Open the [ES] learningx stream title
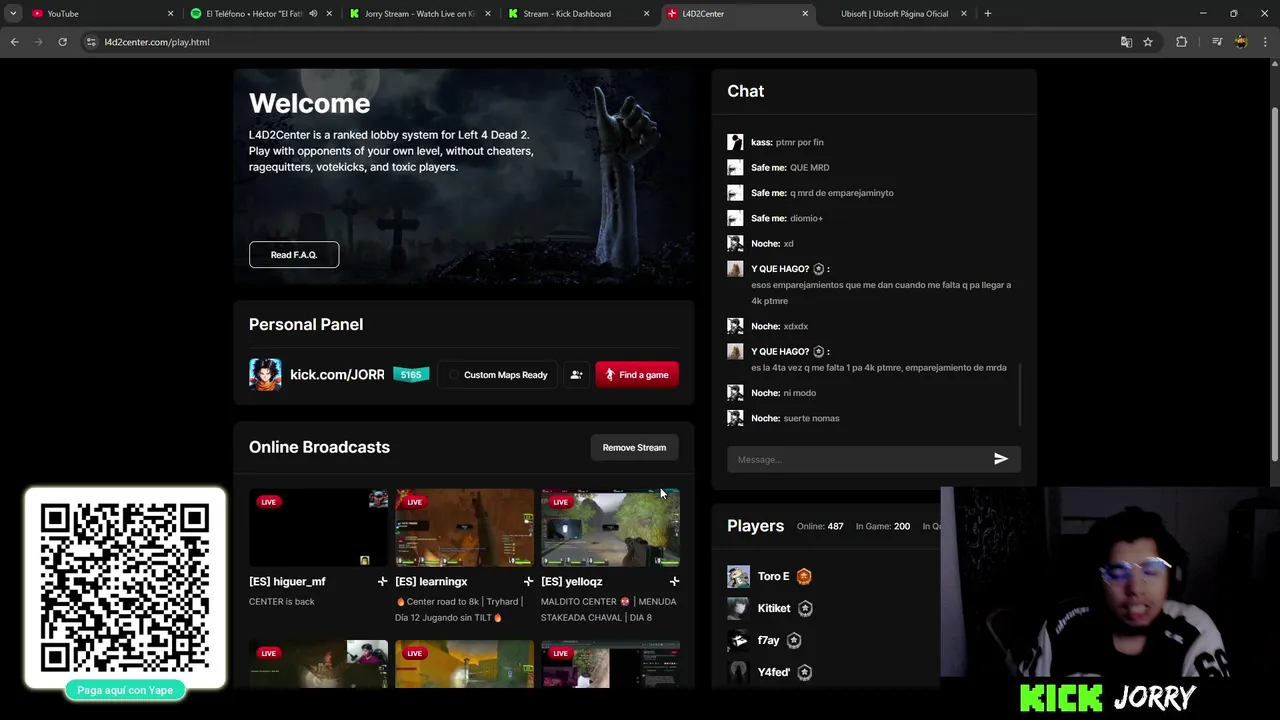The width and height of the screenshot is (1280, 720). [x=431, y=581]
